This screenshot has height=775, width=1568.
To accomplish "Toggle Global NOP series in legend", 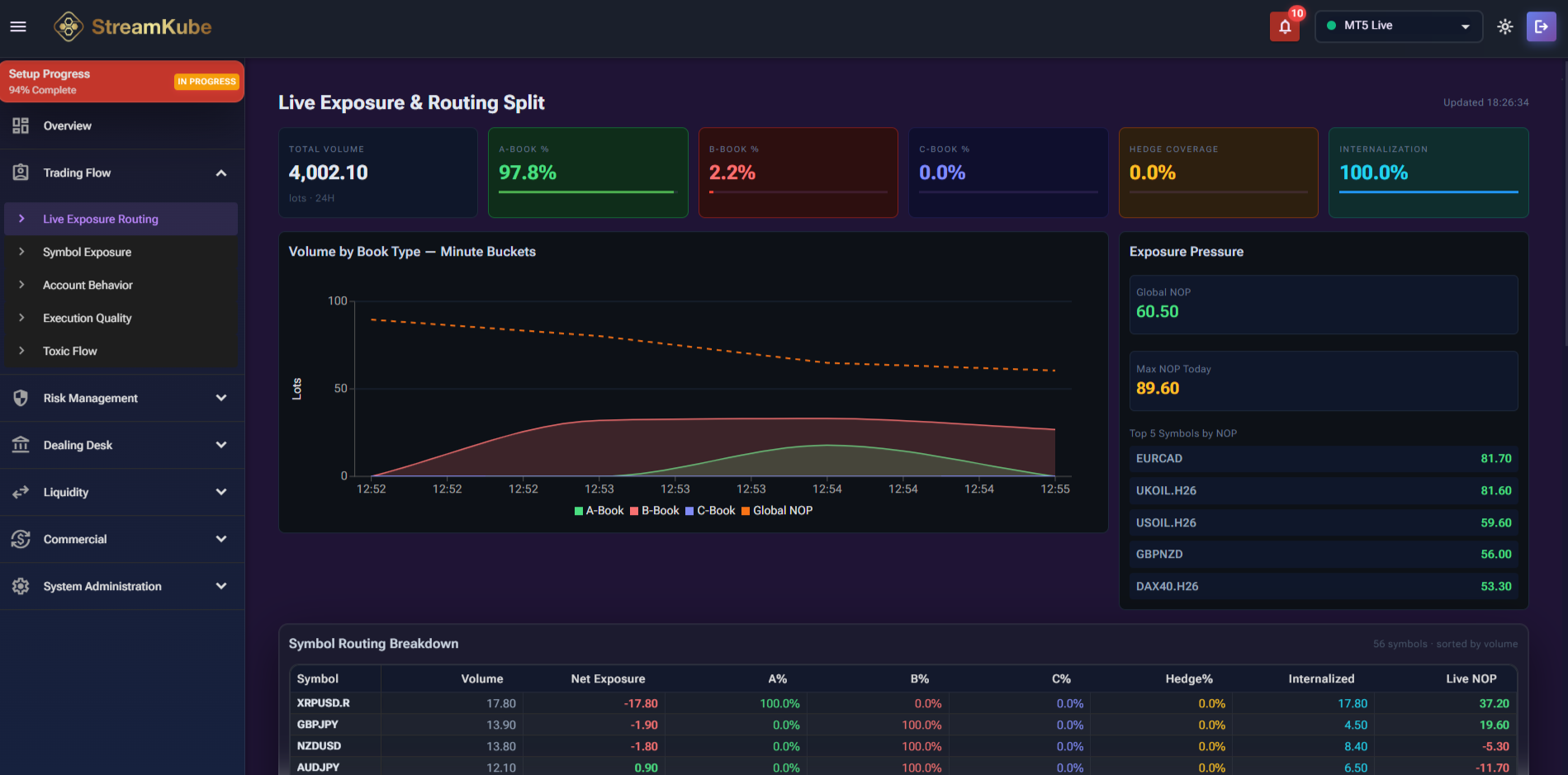I will point(777,511).
